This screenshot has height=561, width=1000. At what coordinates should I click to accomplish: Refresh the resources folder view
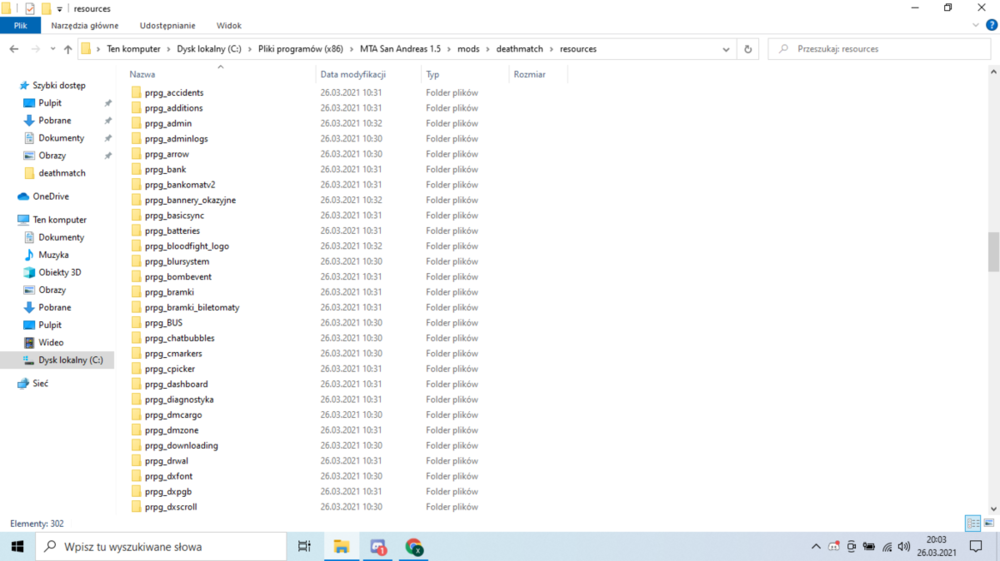[747, 49]
